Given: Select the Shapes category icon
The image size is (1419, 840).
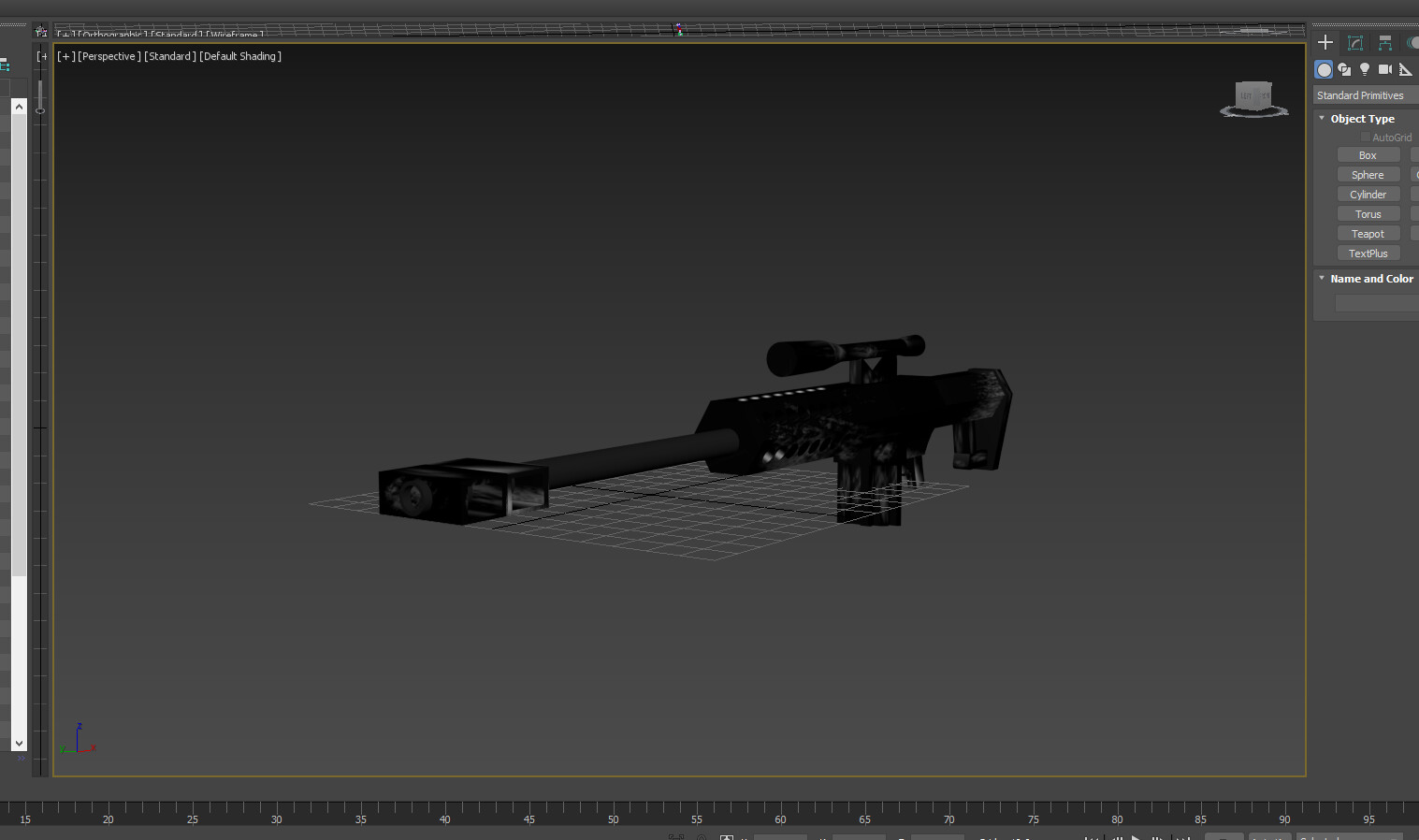Looking at the screenshot, I should [1344, 68].
